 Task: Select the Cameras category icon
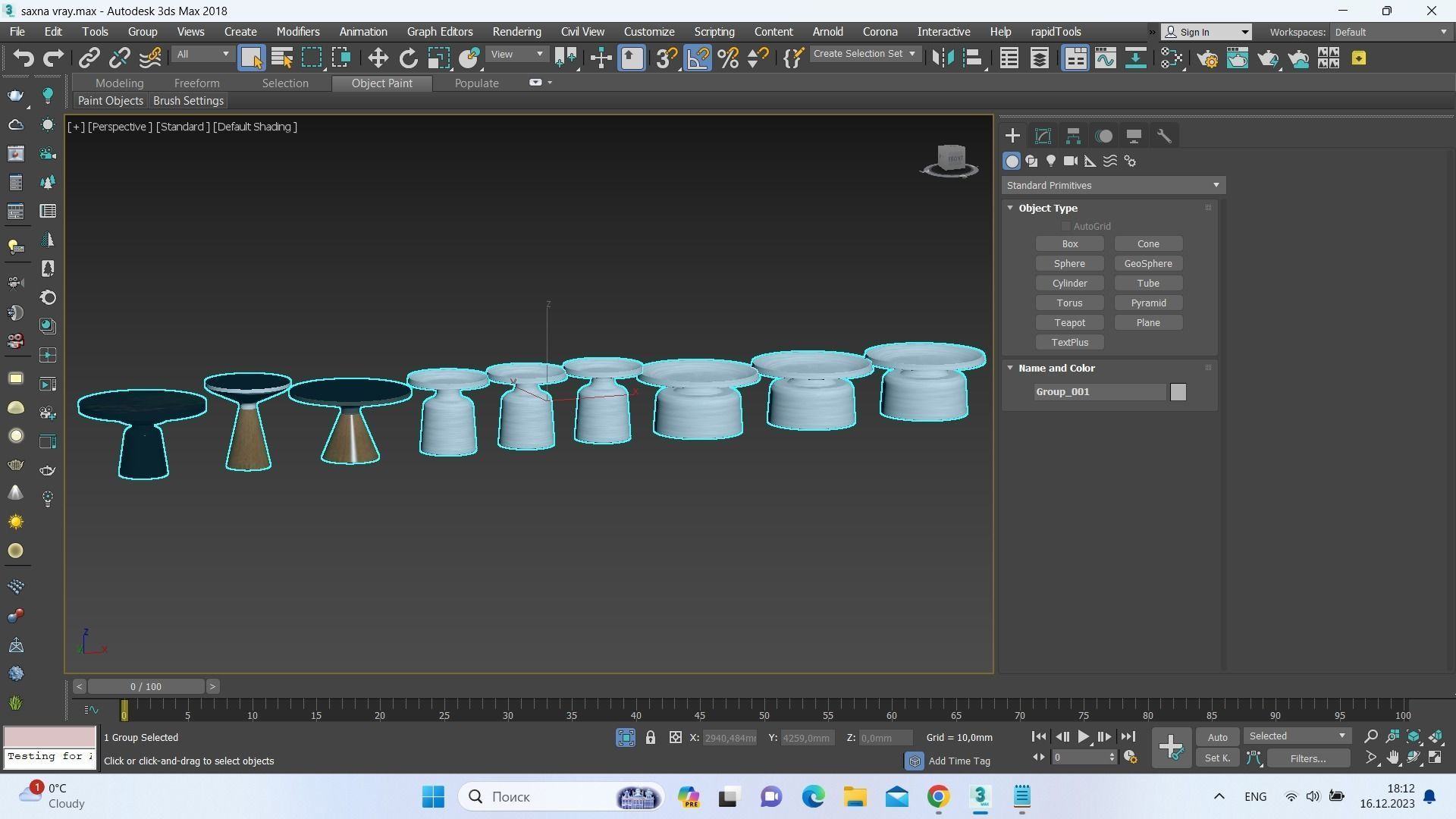pyautogui.click(x=1071, y=161)
